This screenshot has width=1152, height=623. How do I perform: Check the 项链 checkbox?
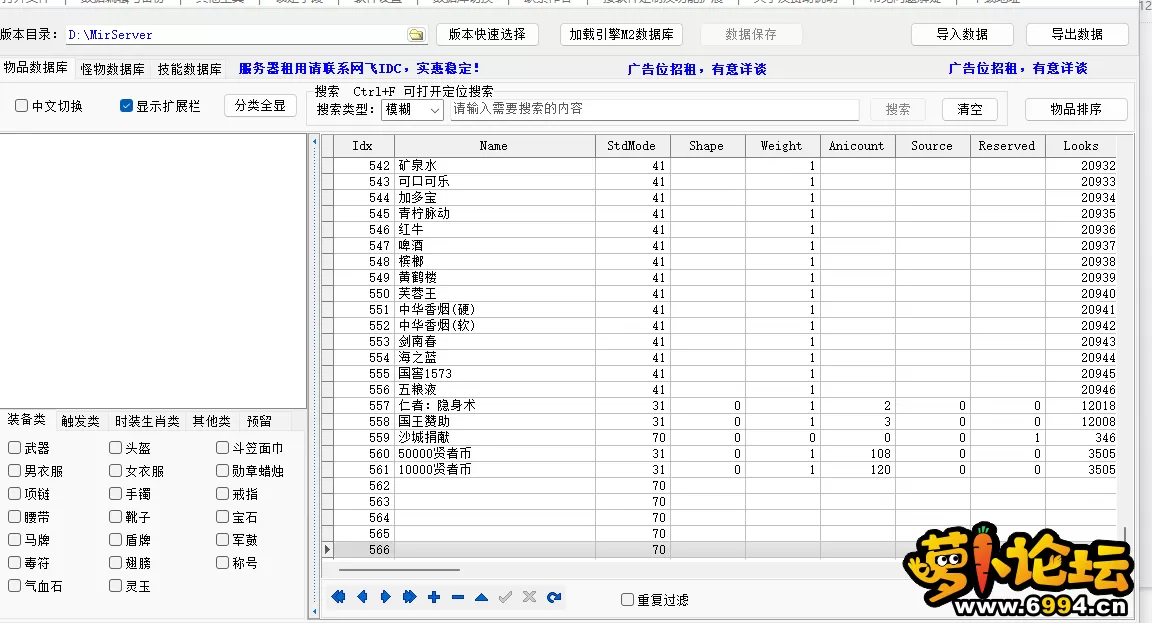coord(14,494)
